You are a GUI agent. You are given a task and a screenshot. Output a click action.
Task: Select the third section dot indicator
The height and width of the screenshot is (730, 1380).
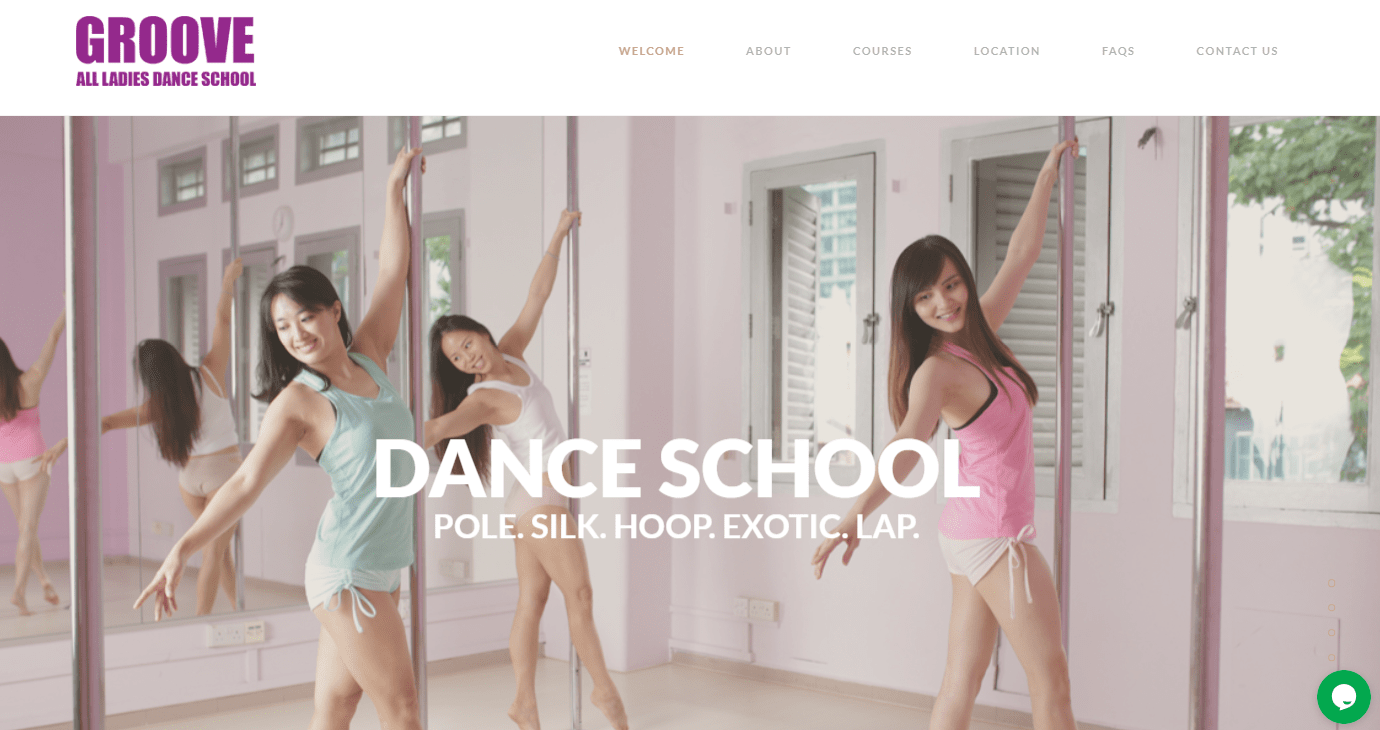click(1331, 632)
